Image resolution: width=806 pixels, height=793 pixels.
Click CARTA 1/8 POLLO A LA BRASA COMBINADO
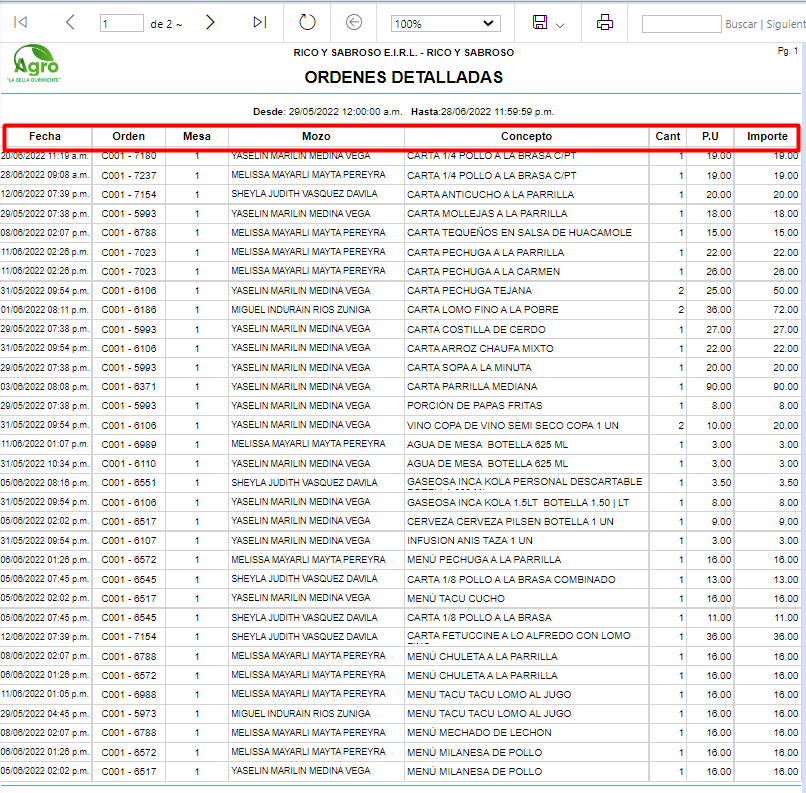tap(511, 579)
